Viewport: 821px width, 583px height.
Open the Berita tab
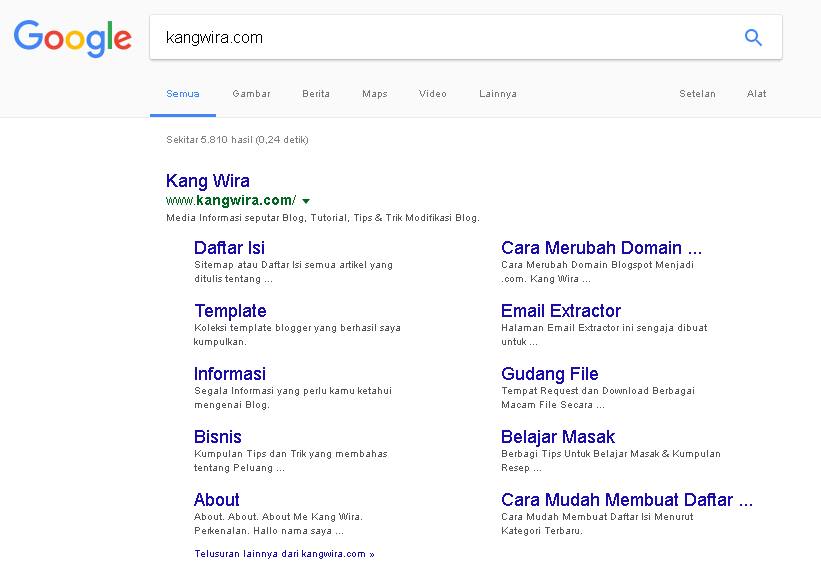pyautogui.click(x=316, y=94)
